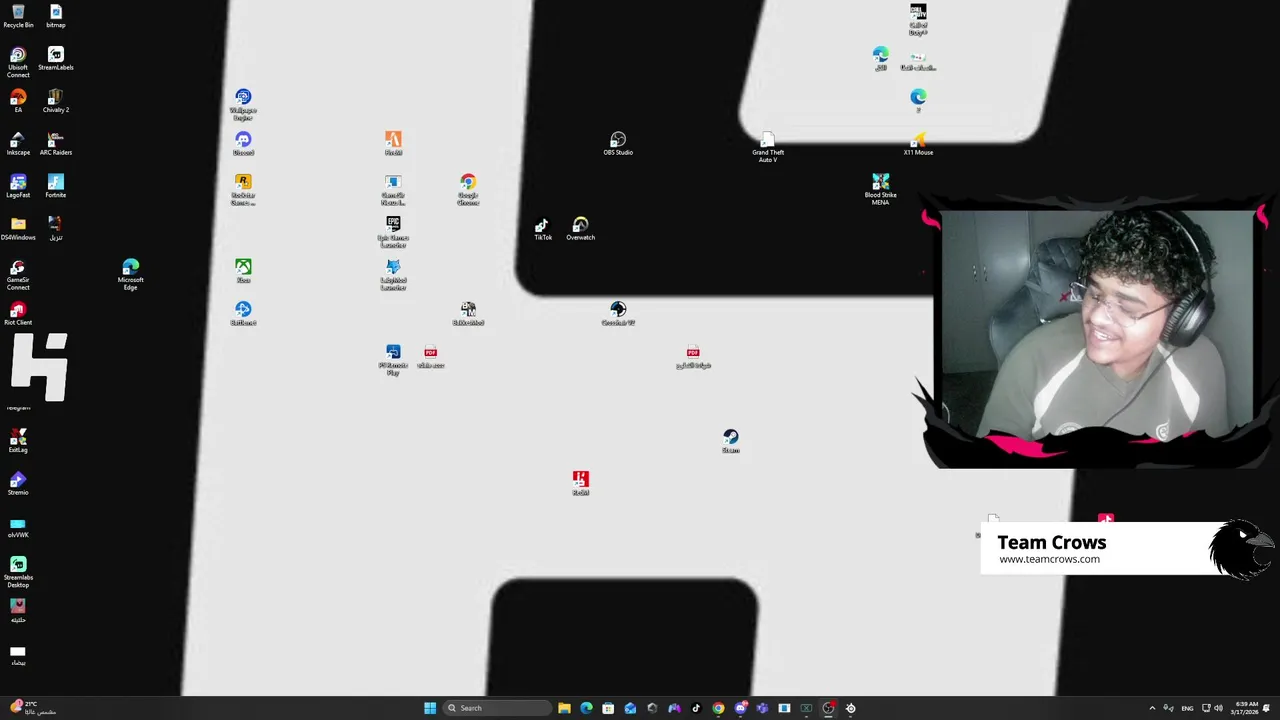Launch the Battle.net desktop shortcut
This screenshot has height=720, width=1280.
click(x=243, y=314)
